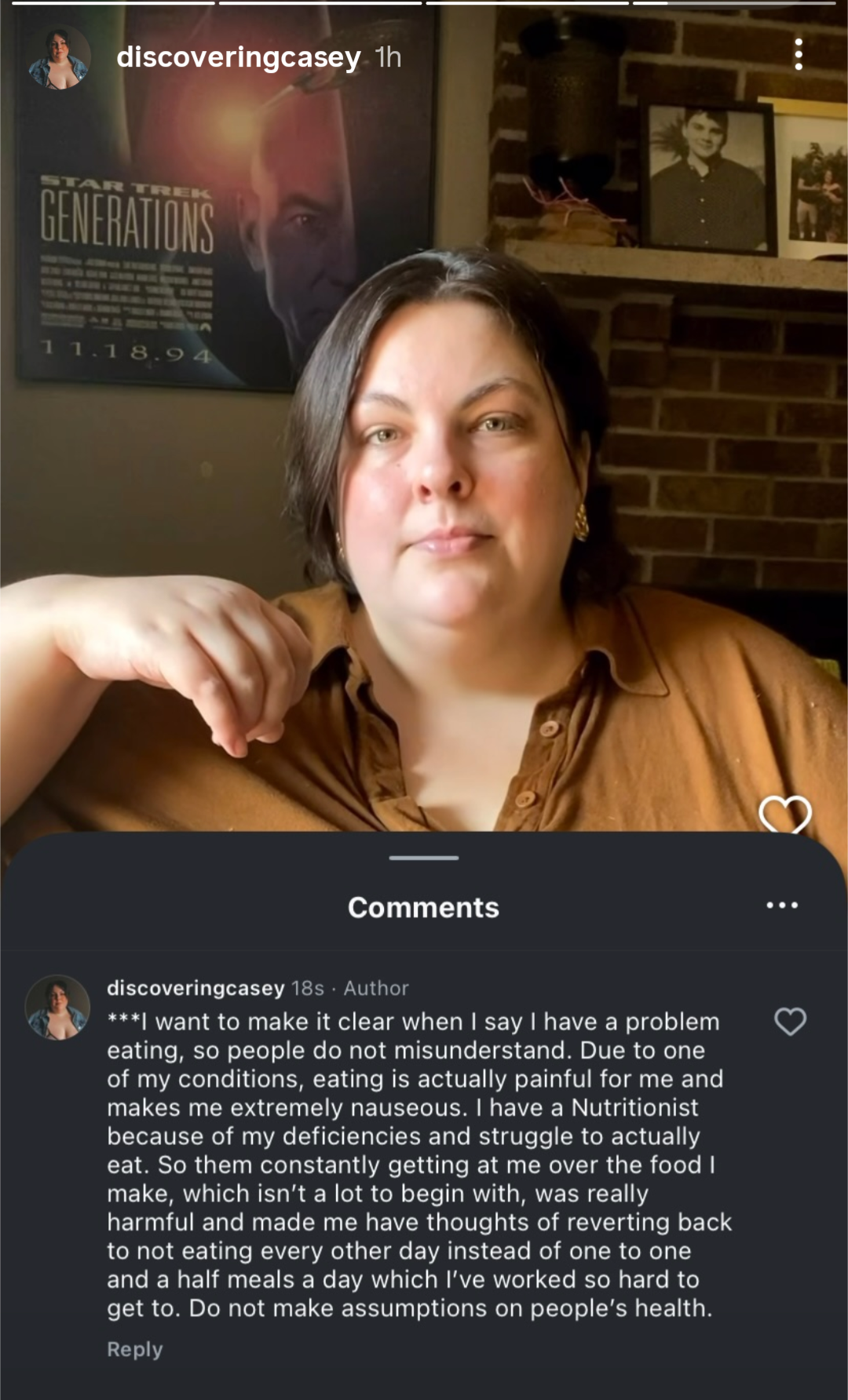Tap the fourth story progress segment
Viewport: 848px width, 1400px height.
click(x=734, y=2)
